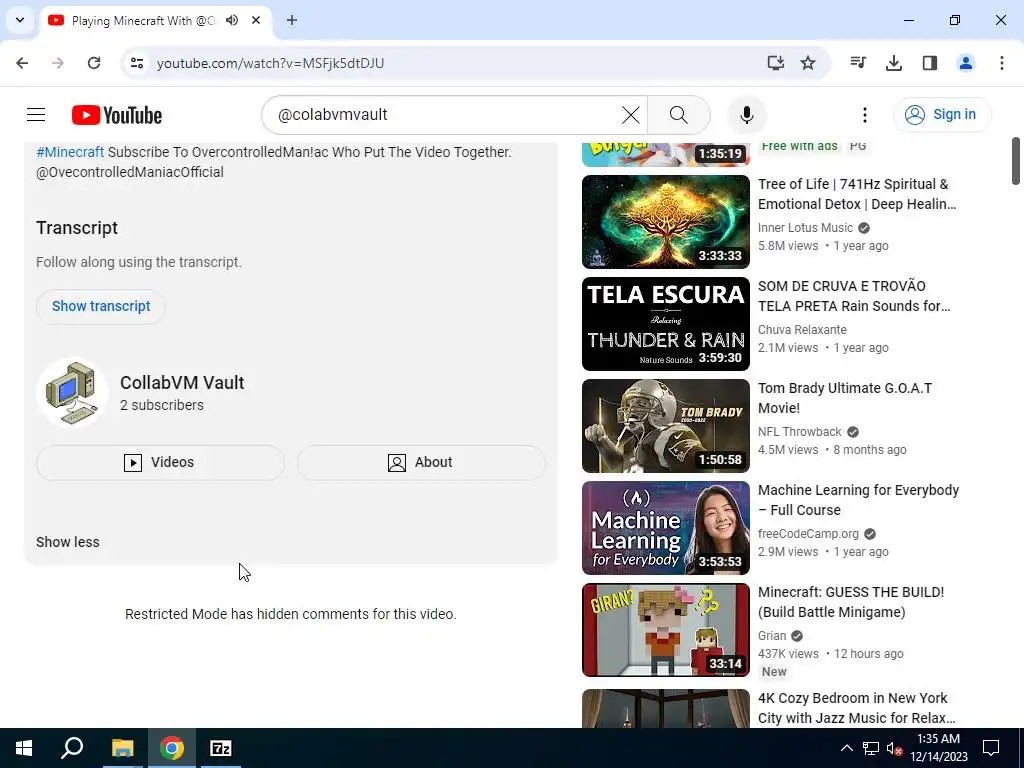Clear the search query with X
The height and width of the screenshot is (768, 1024).
(631, 115)
